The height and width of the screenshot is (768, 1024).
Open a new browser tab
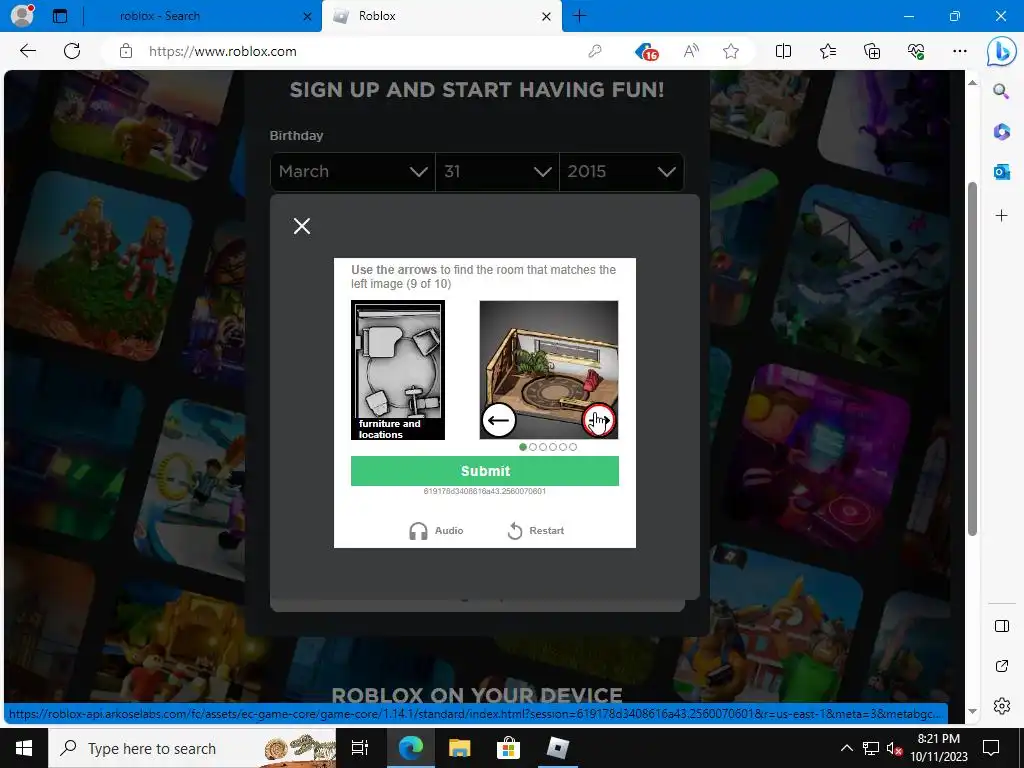579,16
